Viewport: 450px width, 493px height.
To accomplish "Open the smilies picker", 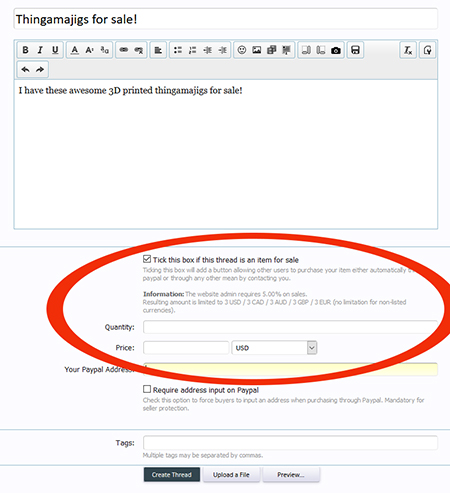I will click(x=242, y=50).
